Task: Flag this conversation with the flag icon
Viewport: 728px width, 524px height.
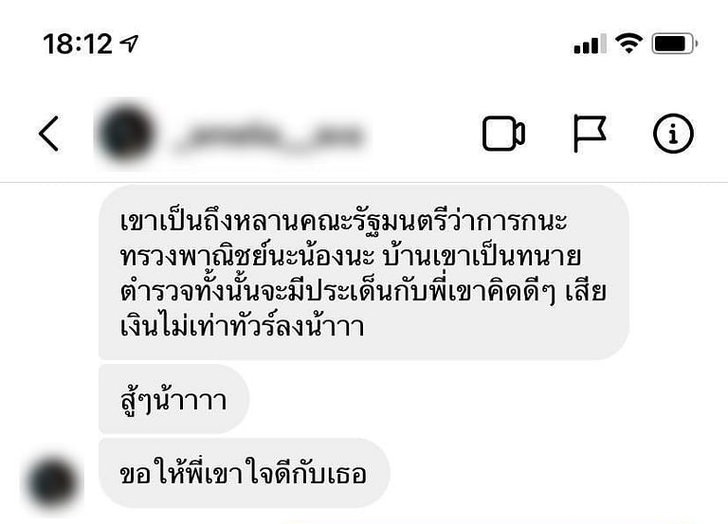Action: (x=590, y=134)
